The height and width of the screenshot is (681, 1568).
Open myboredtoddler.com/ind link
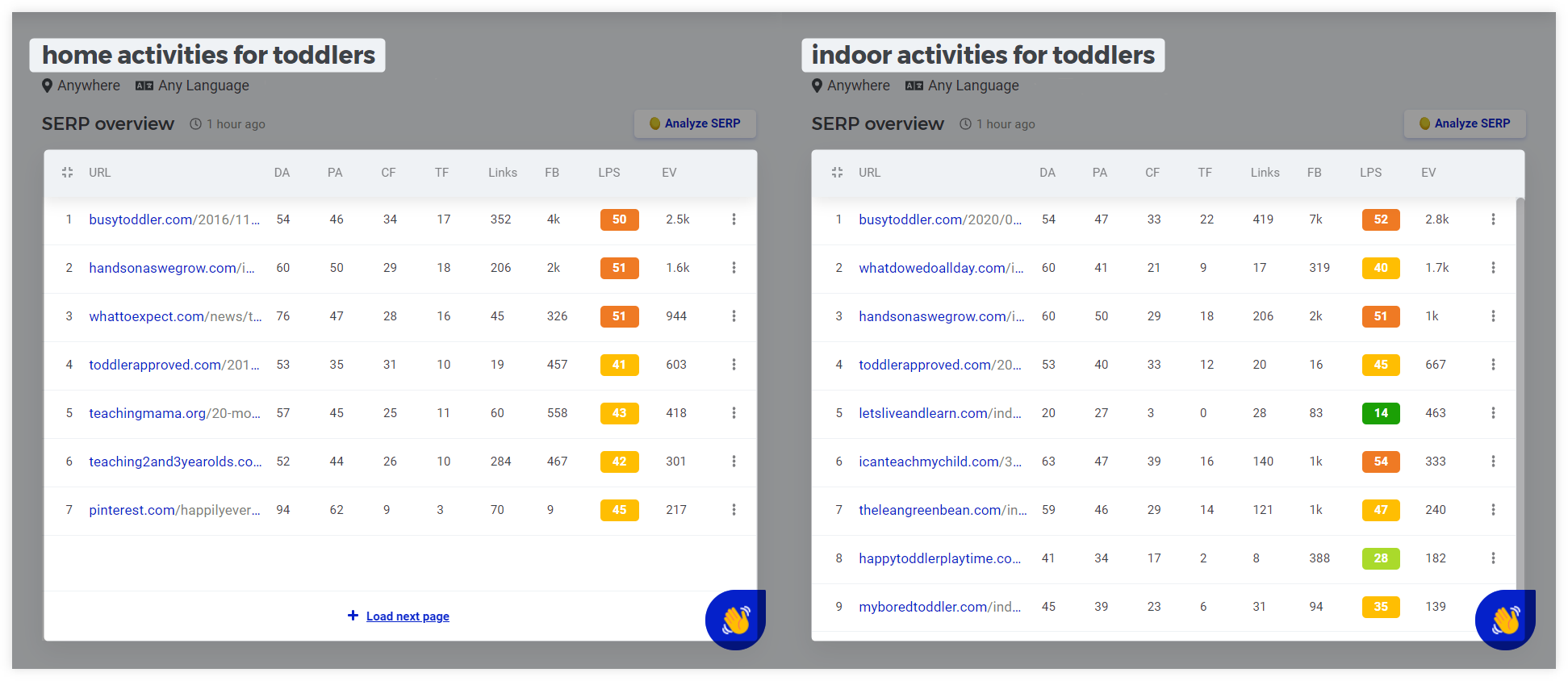[940, 607]
